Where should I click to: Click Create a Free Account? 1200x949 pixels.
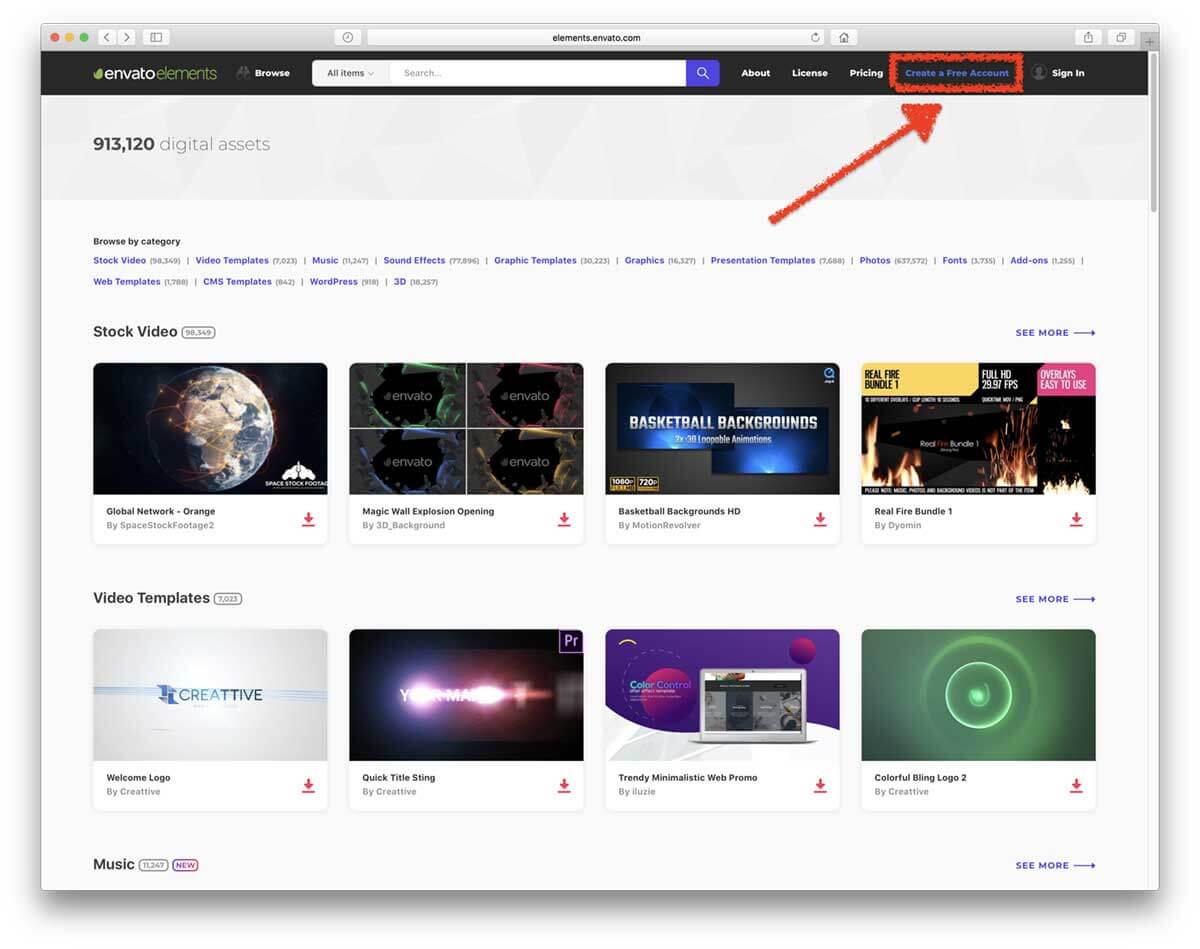957,73
